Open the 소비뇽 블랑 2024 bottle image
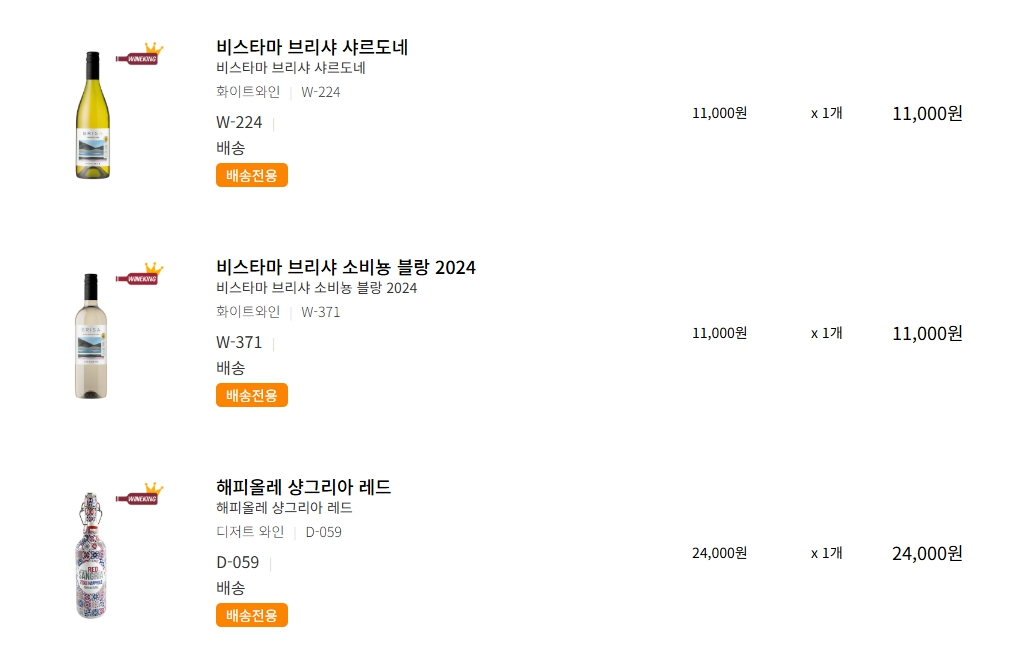Screen dimensions: 1013x661 tap(92, 335)
